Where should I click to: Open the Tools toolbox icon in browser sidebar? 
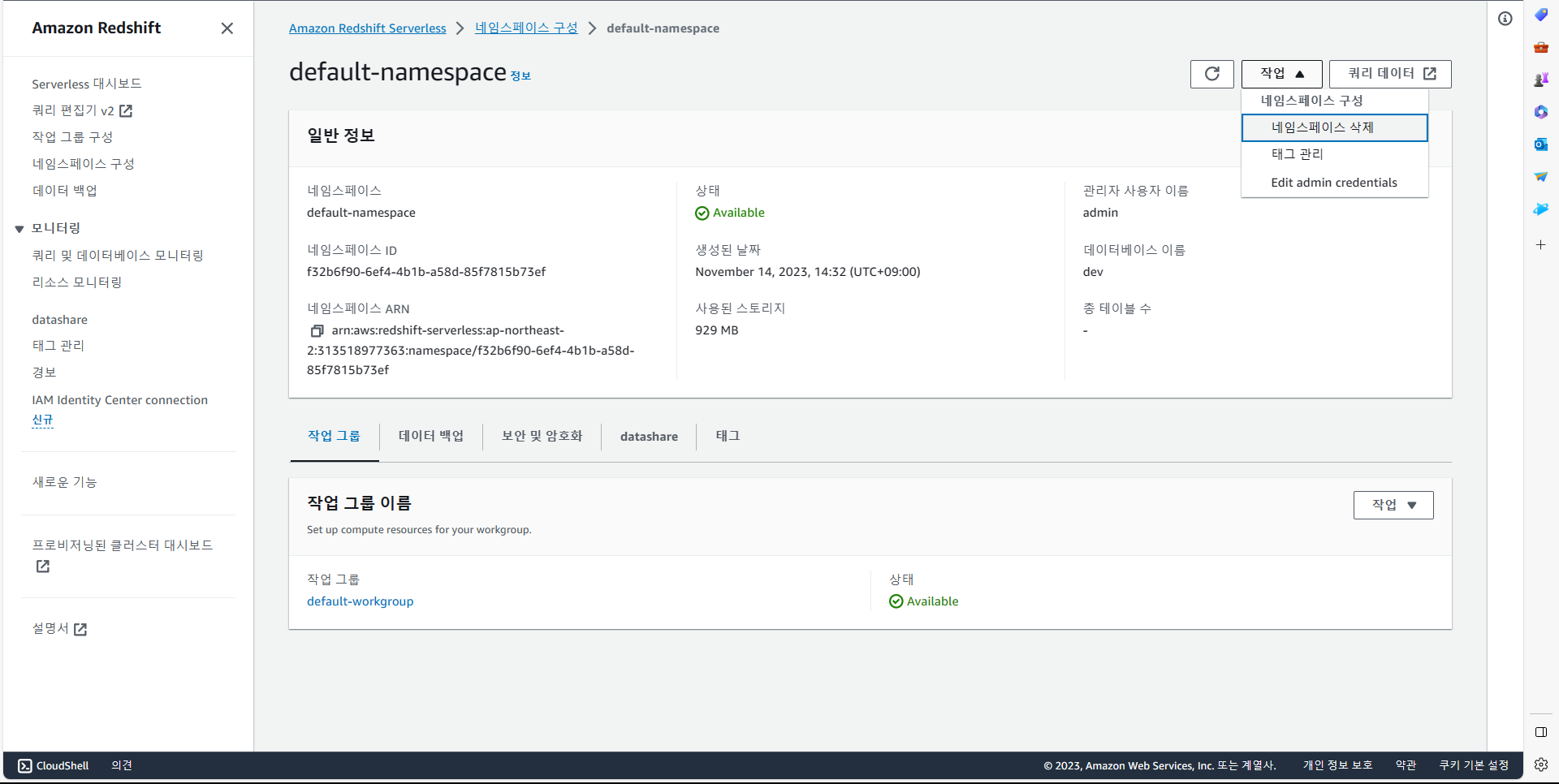(1540, 47)
